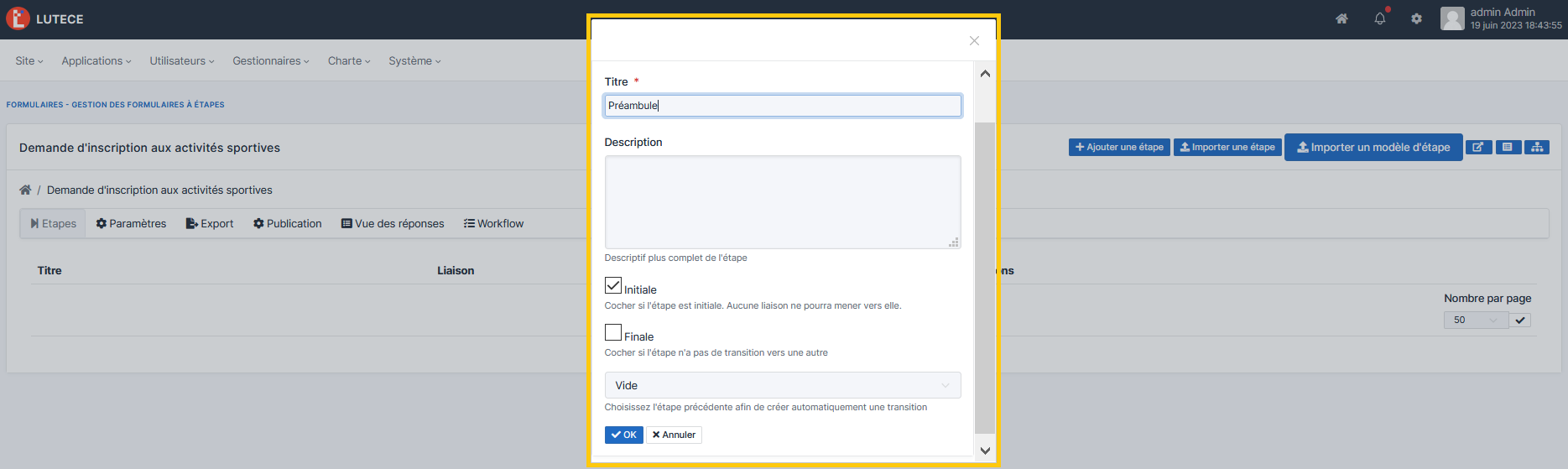1568x469 pixels.
Task: Click the LUTECE logo icon
Action: tap(18, 18)
